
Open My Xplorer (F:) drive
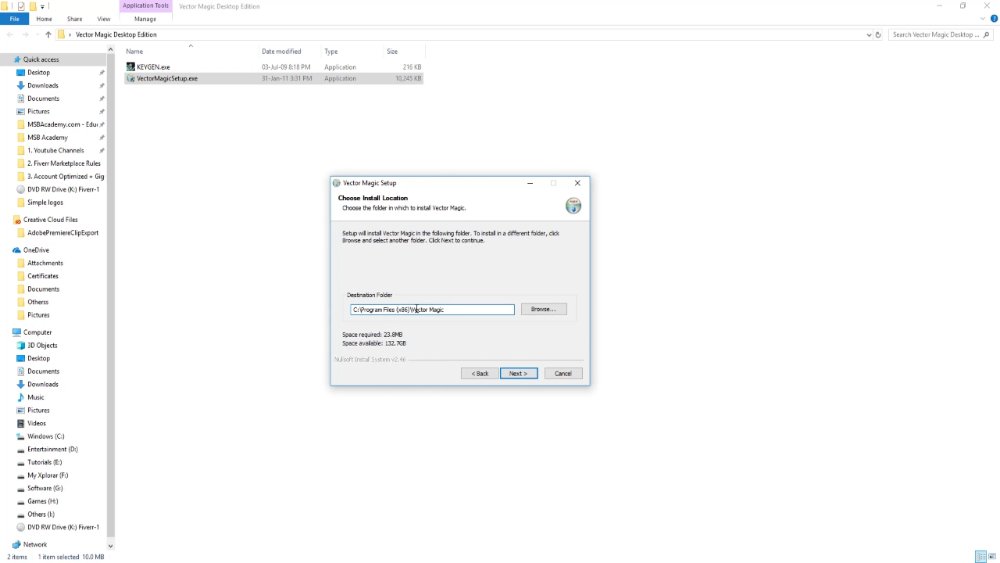(x=47, y=475)
